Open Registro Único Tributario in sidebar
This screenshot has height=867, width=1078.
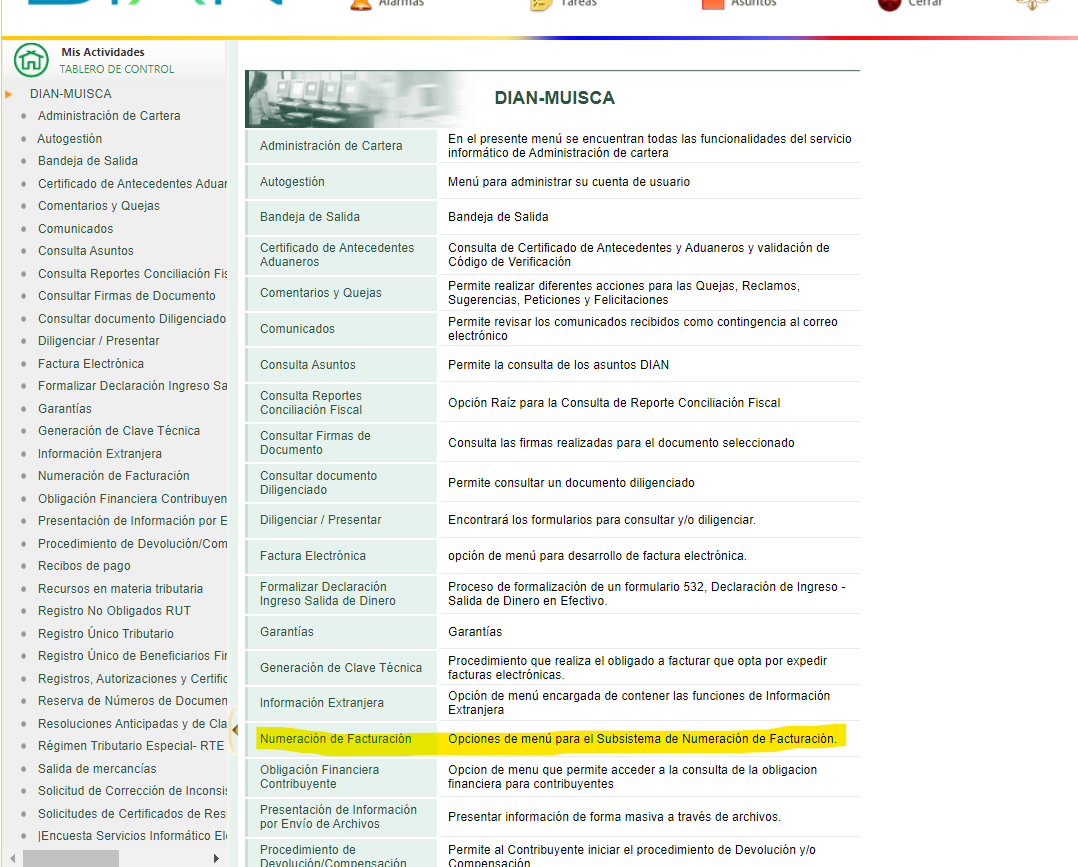coord(105,633)
